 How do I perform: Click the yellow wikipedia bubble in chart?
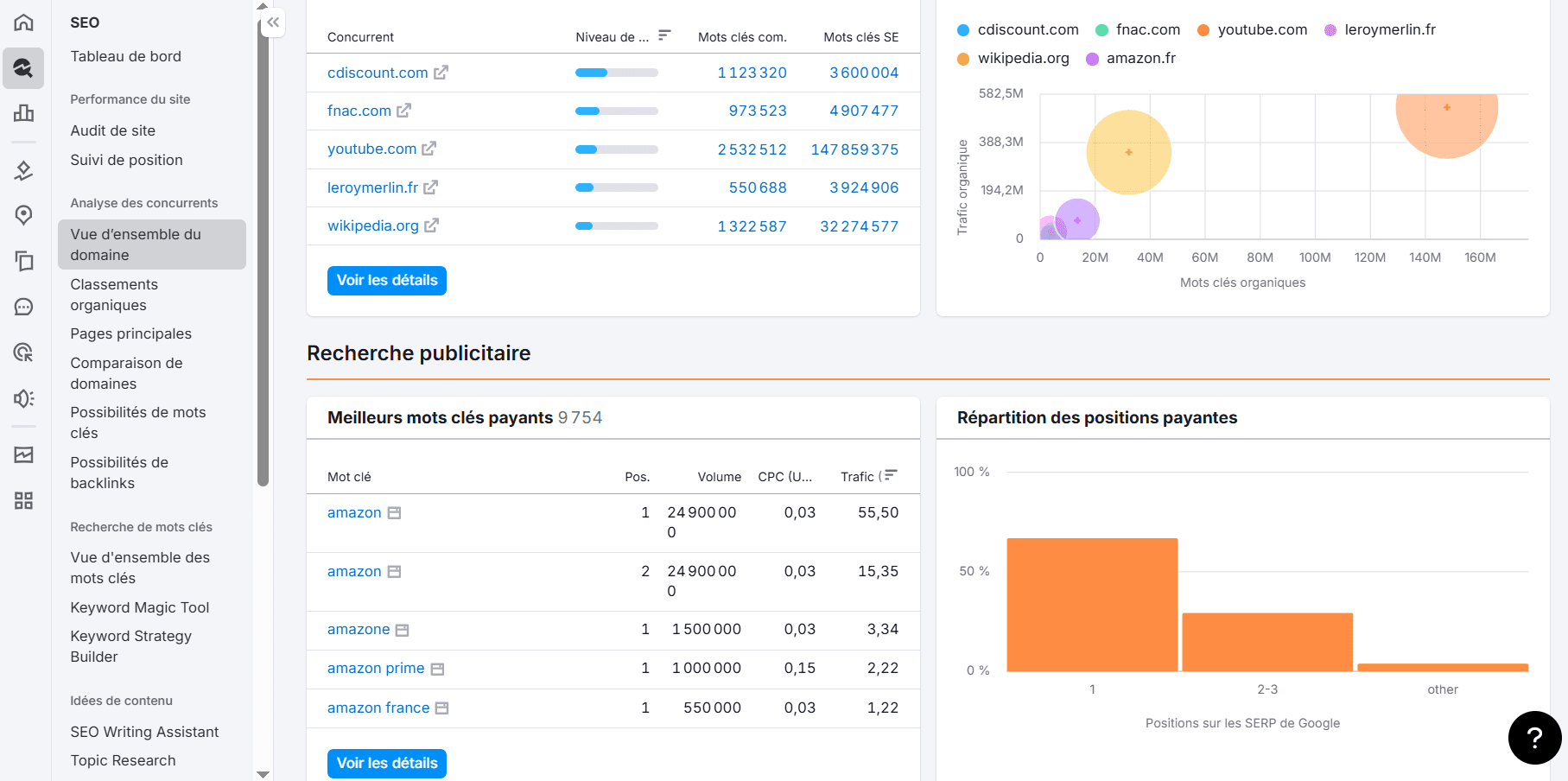click(x=1128, y=152)
